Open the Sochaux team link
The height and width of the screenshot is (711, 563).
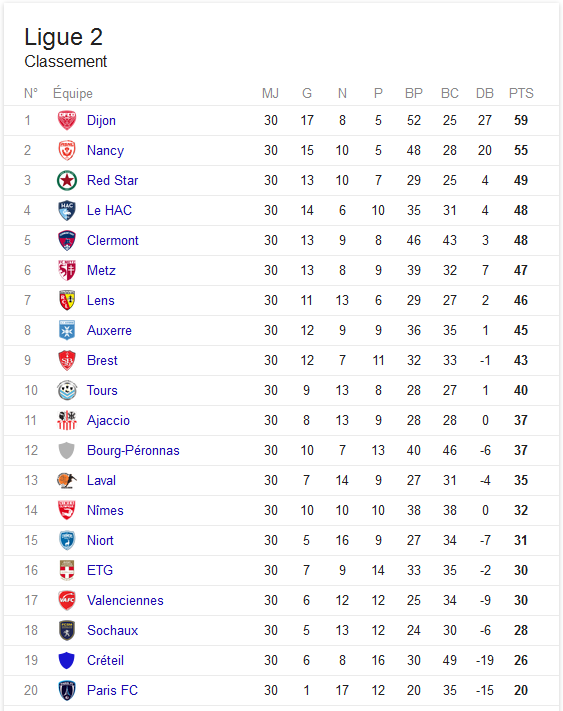(112, 630)
